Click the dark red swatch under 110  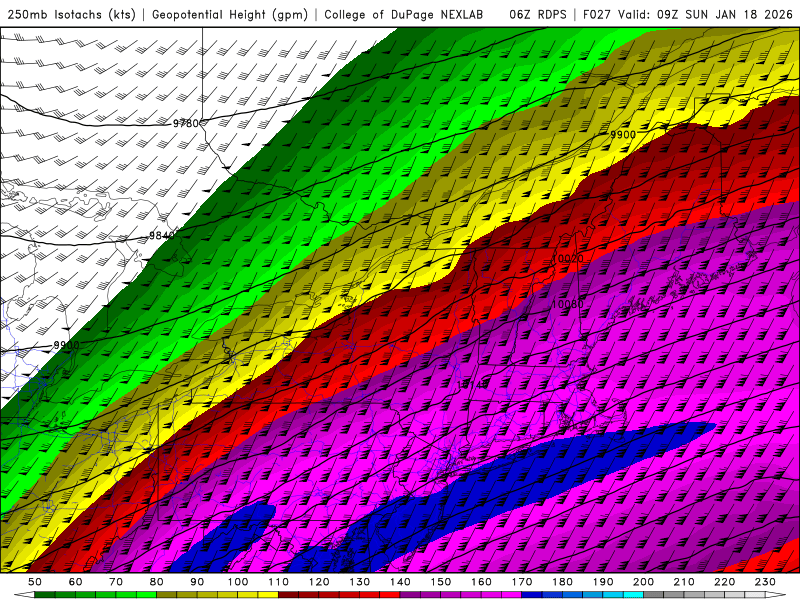[x=288, y=595]
